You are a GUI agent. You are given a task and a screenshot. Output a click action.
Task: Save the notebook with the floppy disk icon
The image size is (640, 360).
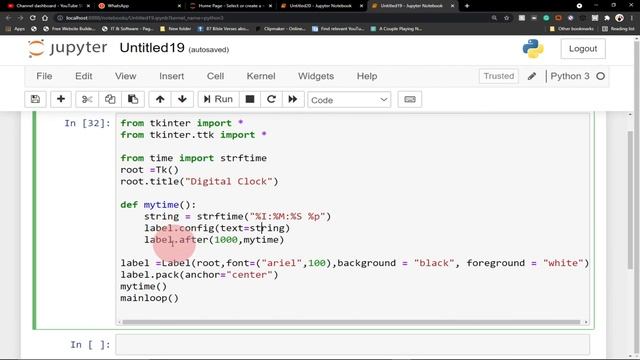tap(36, 99)
